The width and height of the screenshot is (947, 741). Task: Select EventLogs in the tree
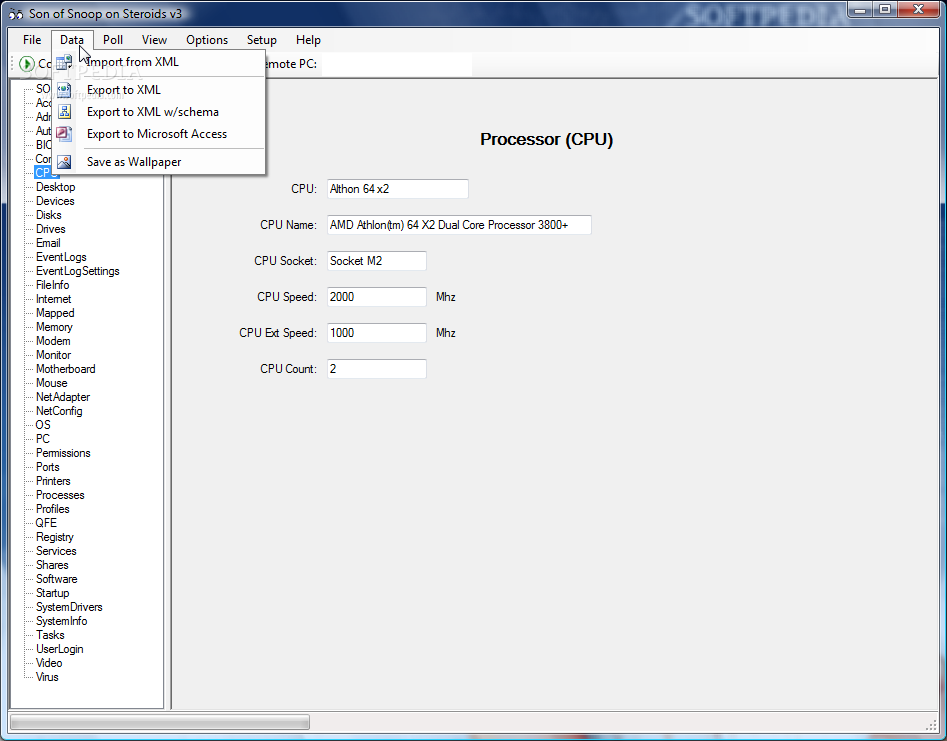(x=61, y=257)
